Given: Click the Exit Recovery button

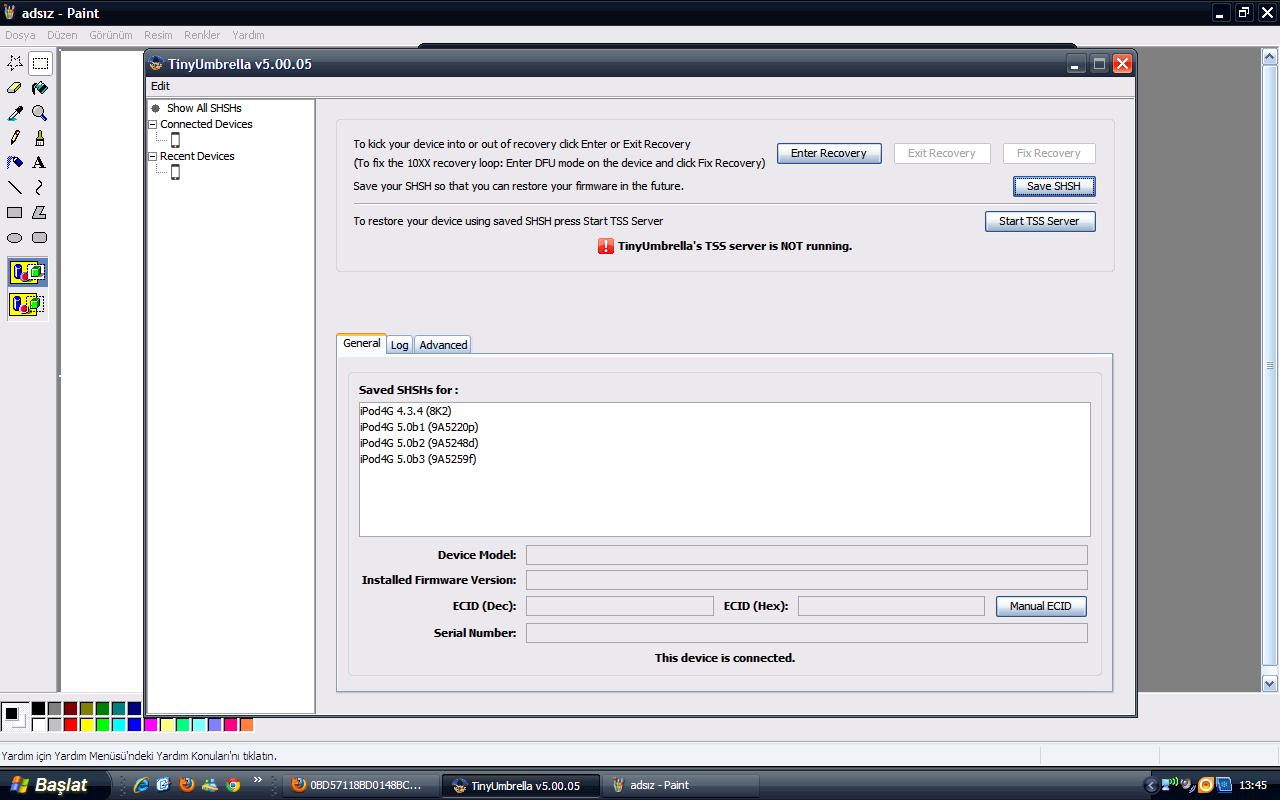Looking at the screenshot, I should (x=941, y=153).
